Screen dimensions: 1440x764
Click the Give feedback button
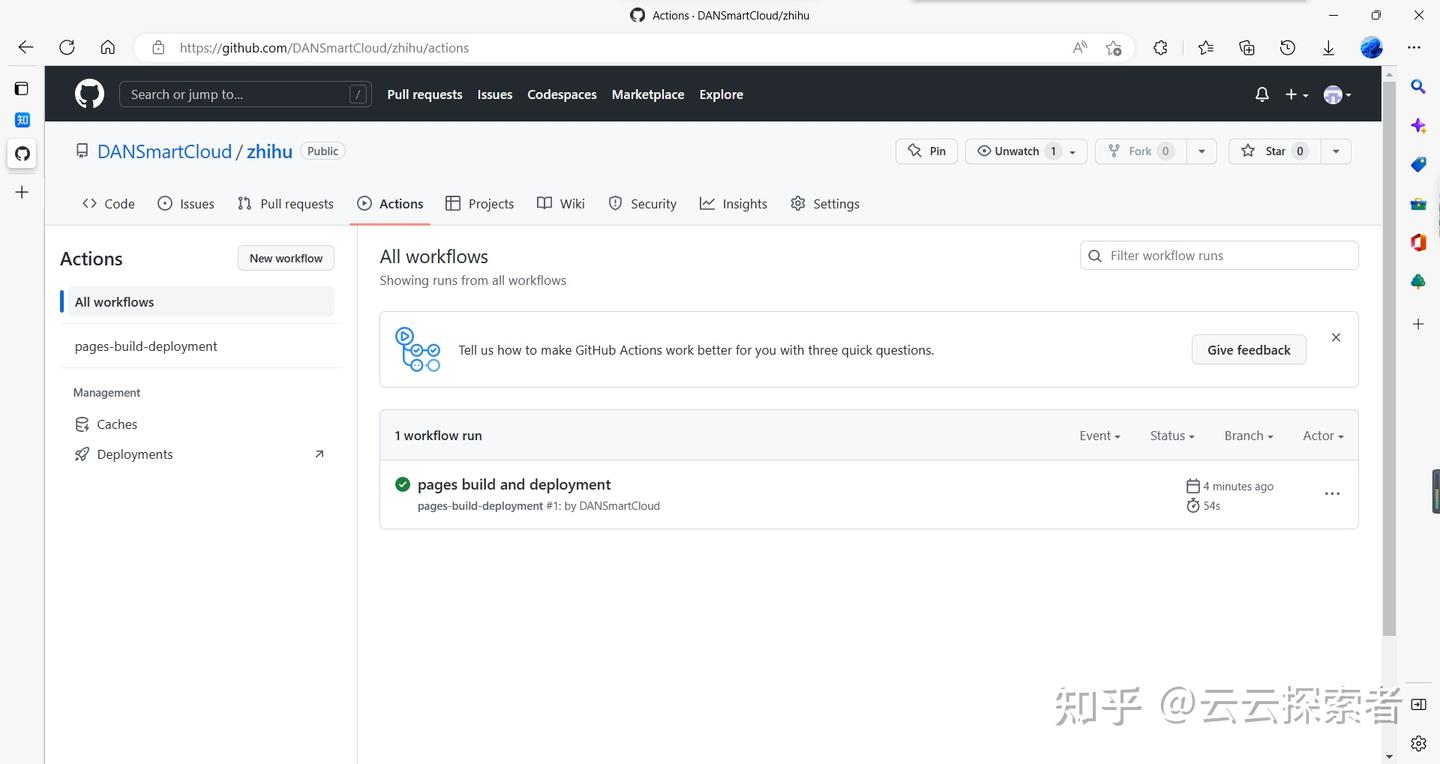point(1248,349)
